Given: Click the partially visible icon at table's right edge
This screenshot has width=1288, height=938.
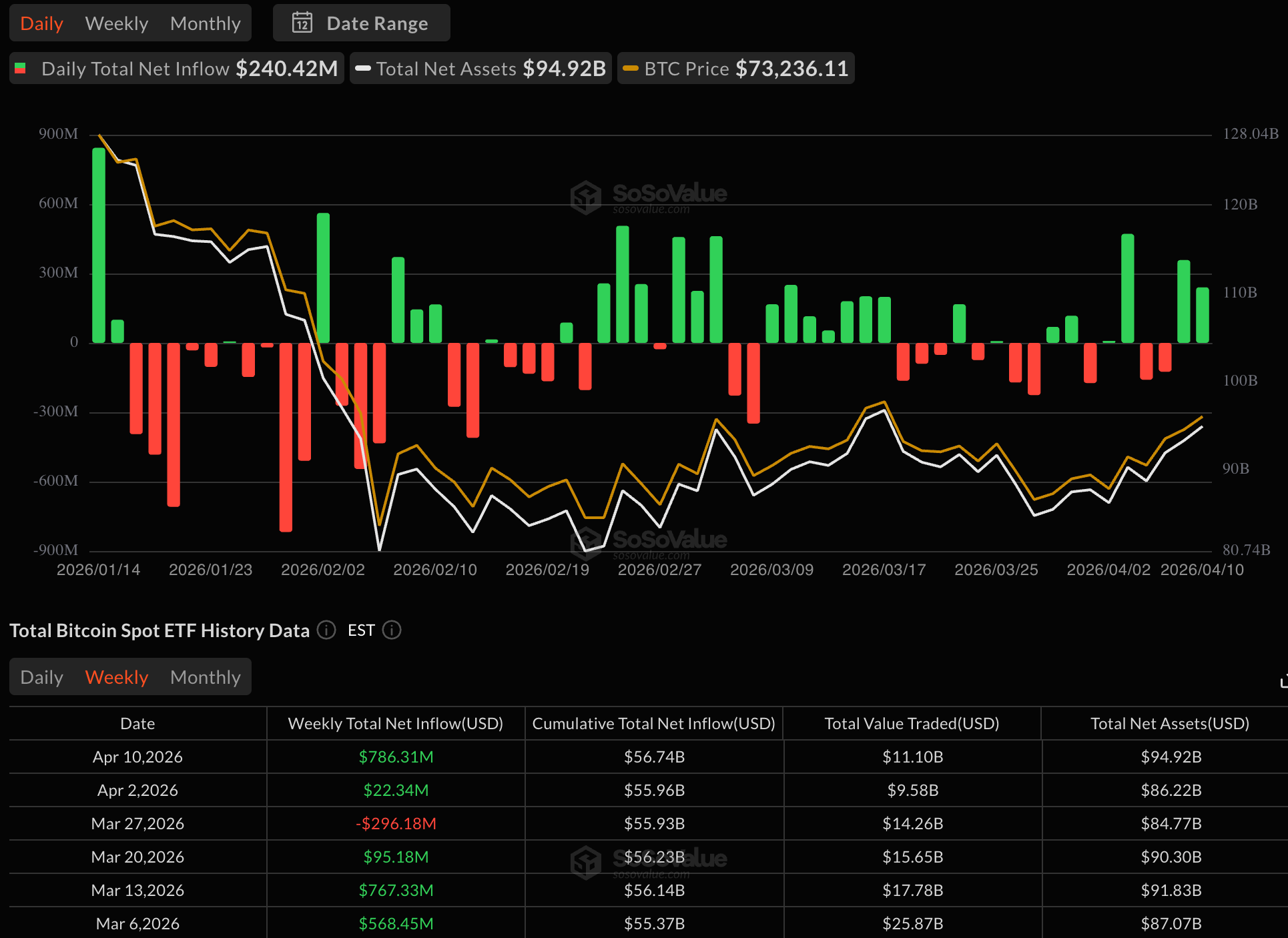Looking at the screenshot, I should coord(1283,681).
